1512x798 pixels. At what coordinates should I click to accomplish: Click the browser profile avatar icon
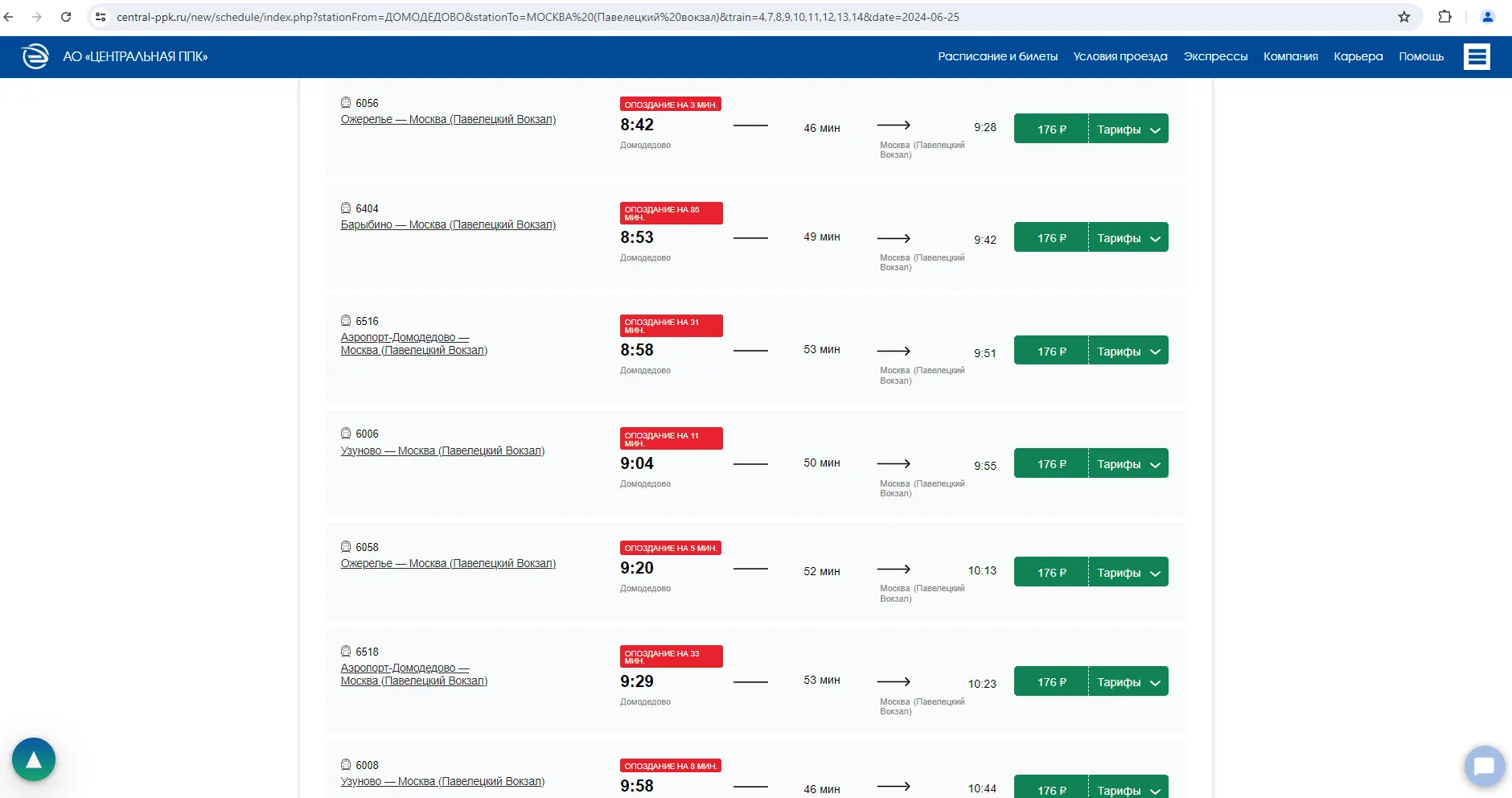pyautogui.click(x=1487, y=17)
